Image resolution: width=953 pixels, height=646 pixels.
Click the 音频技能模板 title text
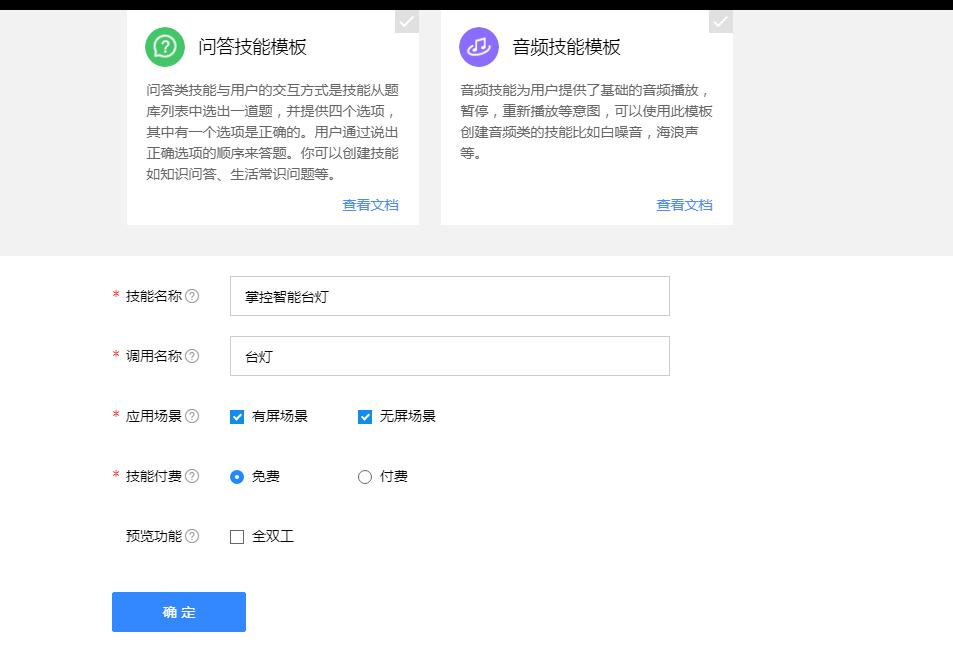pyautogui.click(x=566, y=47)
